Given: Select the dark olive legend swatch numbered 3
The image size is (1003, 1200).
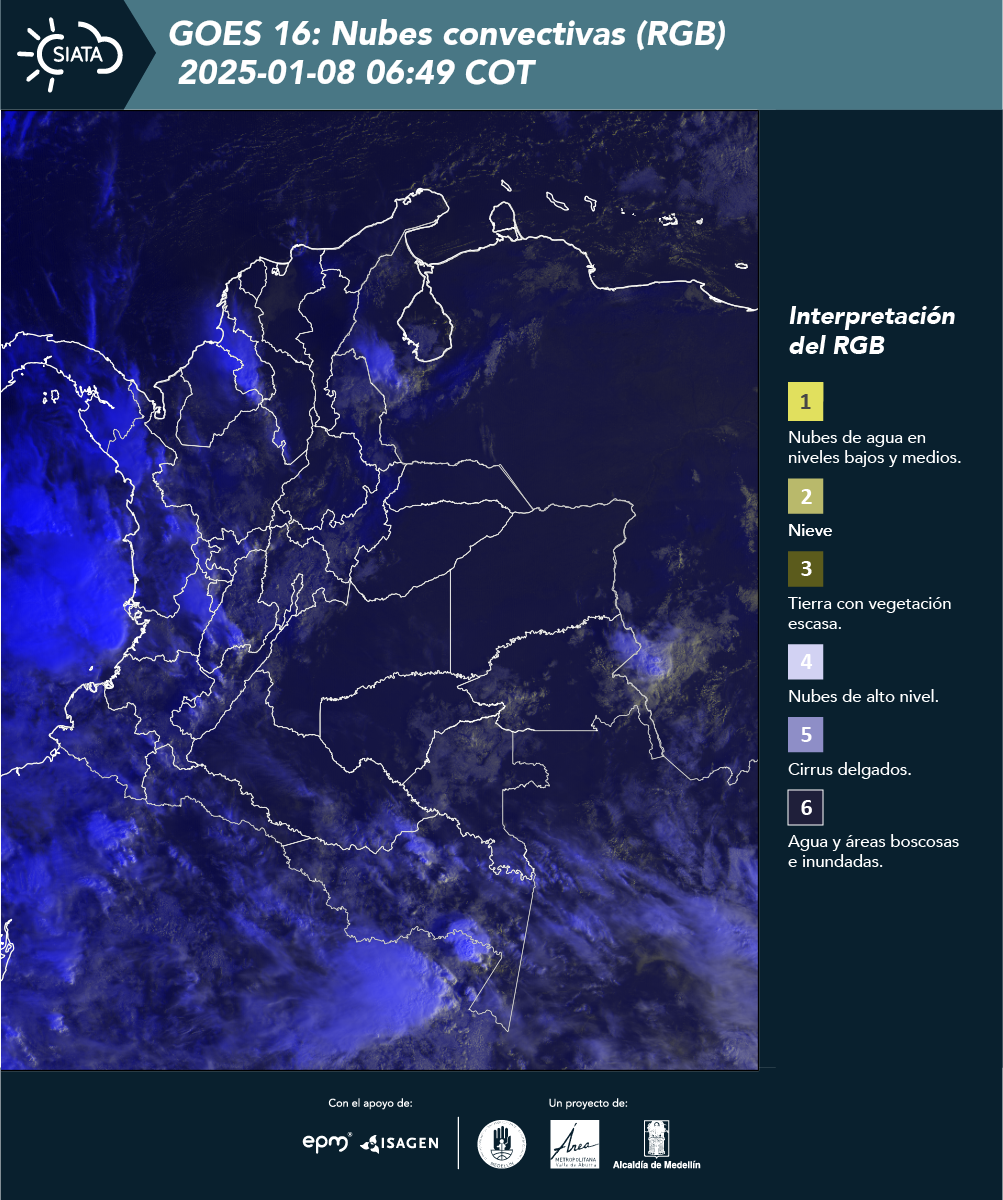Looking at the screenshot, I should [x=805, y=569].
